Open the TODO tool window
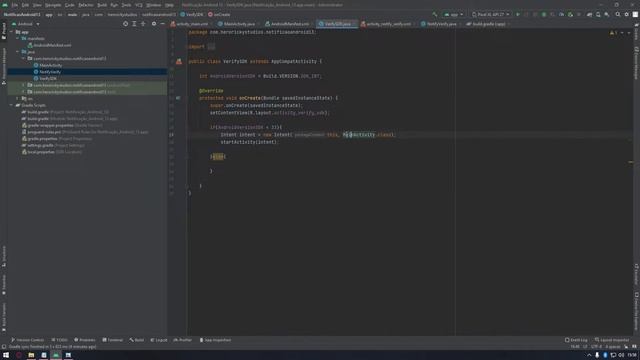The image size is (640, 360). coord(60,340)
